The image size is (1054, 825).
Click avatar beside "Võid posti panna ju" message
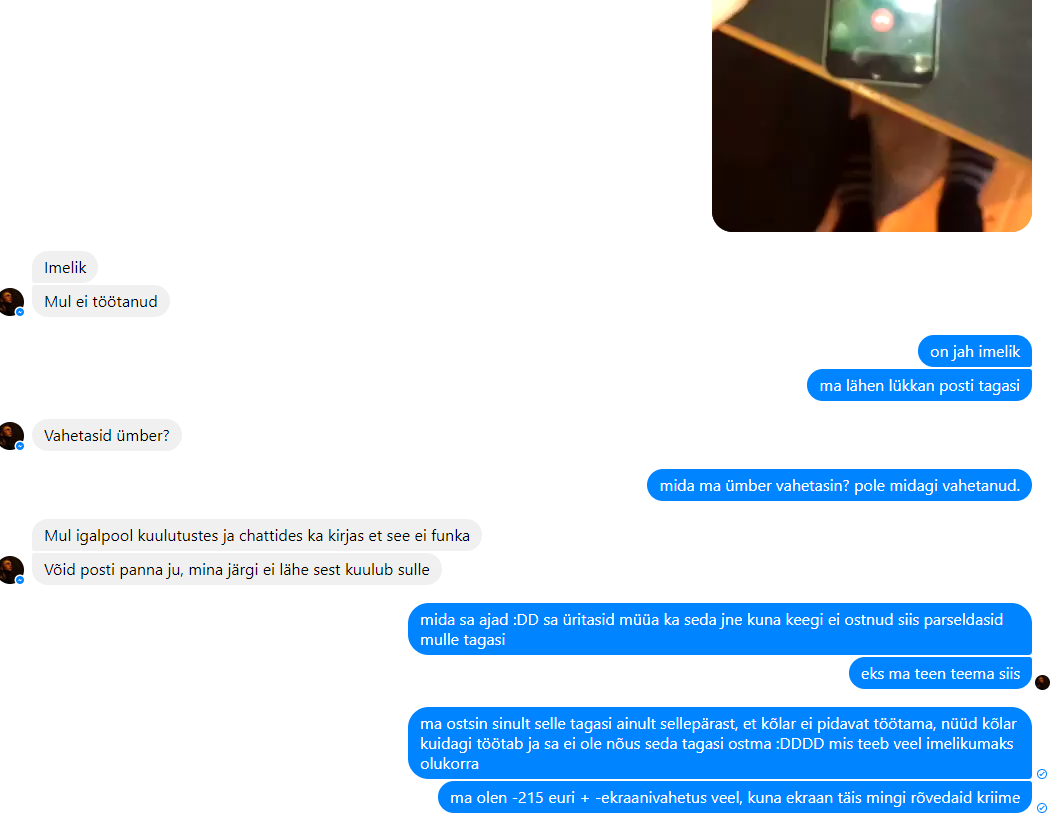[11, 569]
